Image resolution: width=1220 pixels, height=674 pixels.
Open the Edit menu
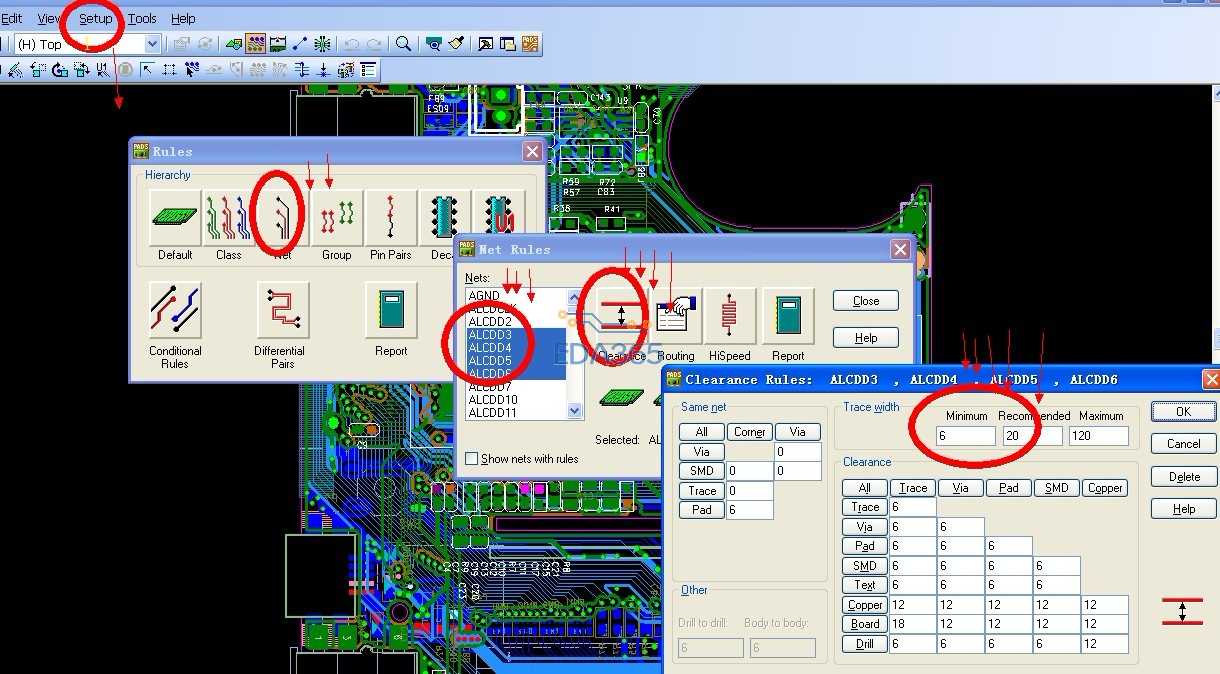pos(12,18)
